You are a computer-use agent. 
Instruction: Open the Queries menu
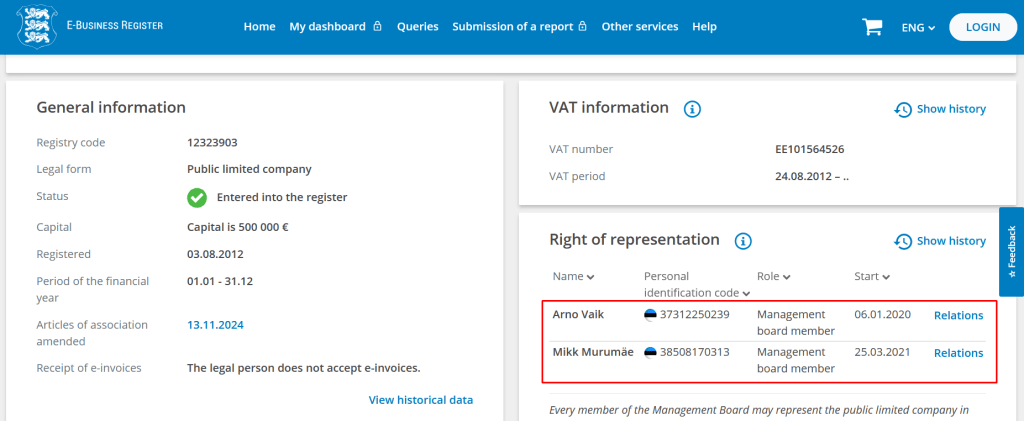click(417, 27)
